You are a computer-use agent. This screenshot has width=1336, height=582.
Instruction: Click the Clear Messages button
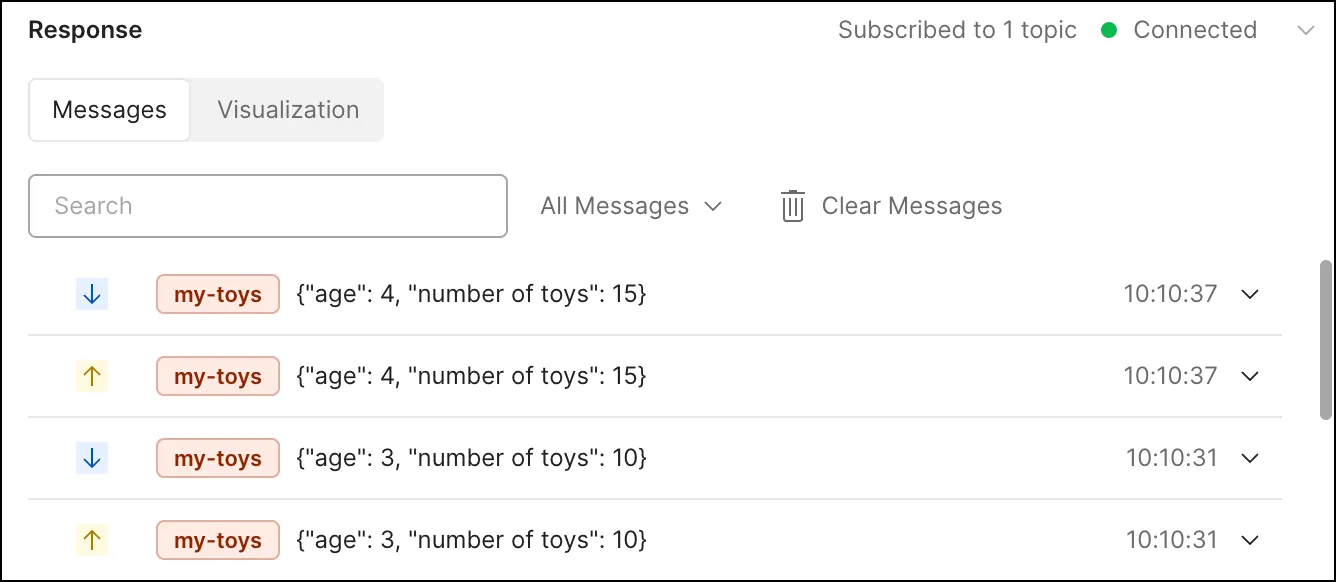click(891, 206)
